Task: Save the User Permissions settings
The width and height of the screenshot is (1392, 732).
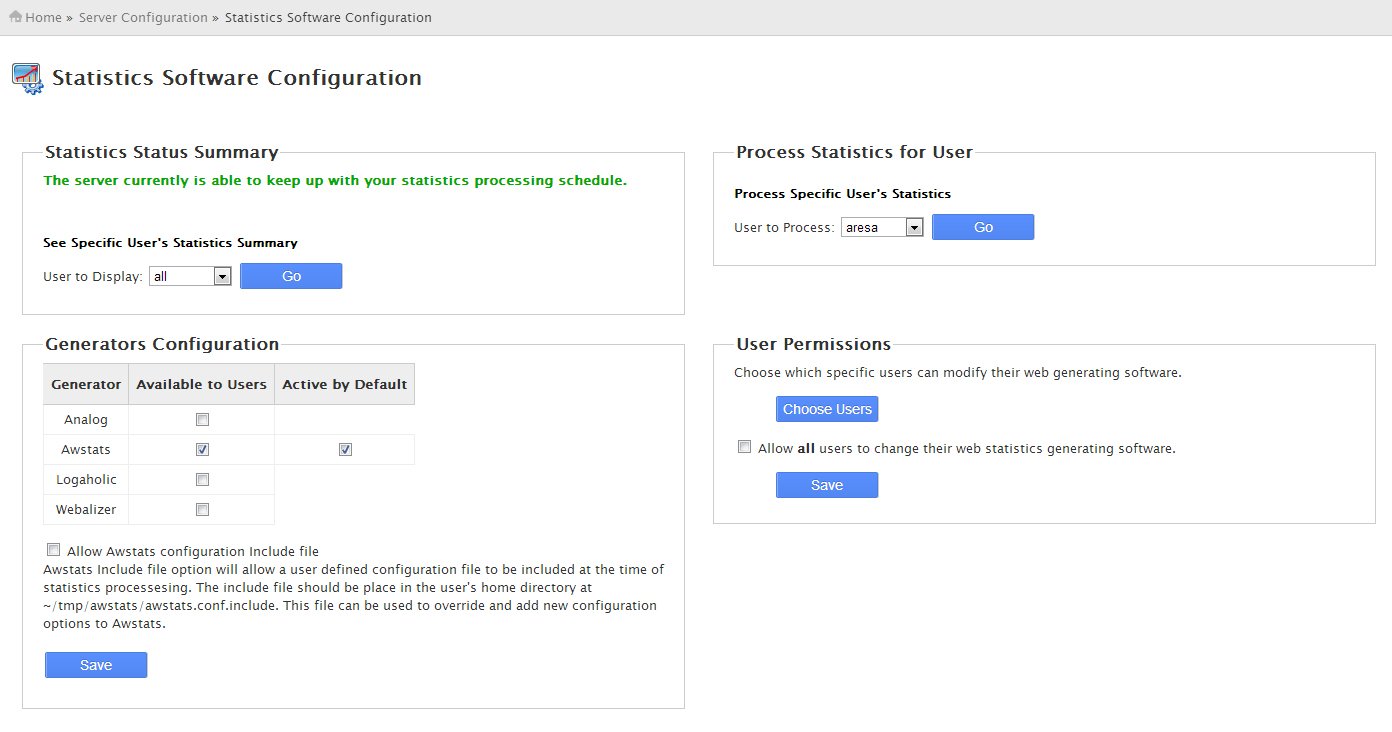Action: (827, 485)
